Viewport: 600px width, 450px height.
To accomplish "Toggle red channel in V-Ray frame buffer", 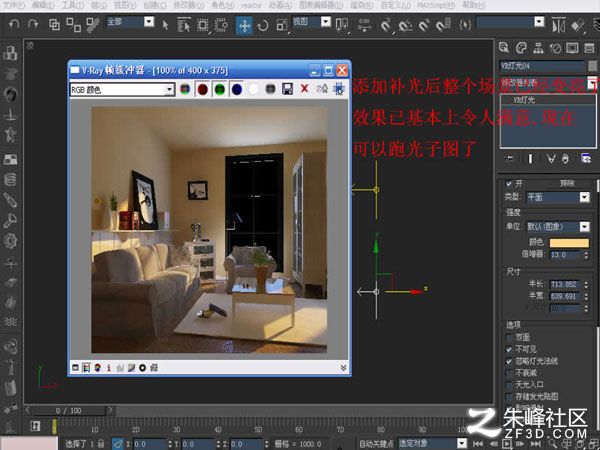I will click(202, 90).
